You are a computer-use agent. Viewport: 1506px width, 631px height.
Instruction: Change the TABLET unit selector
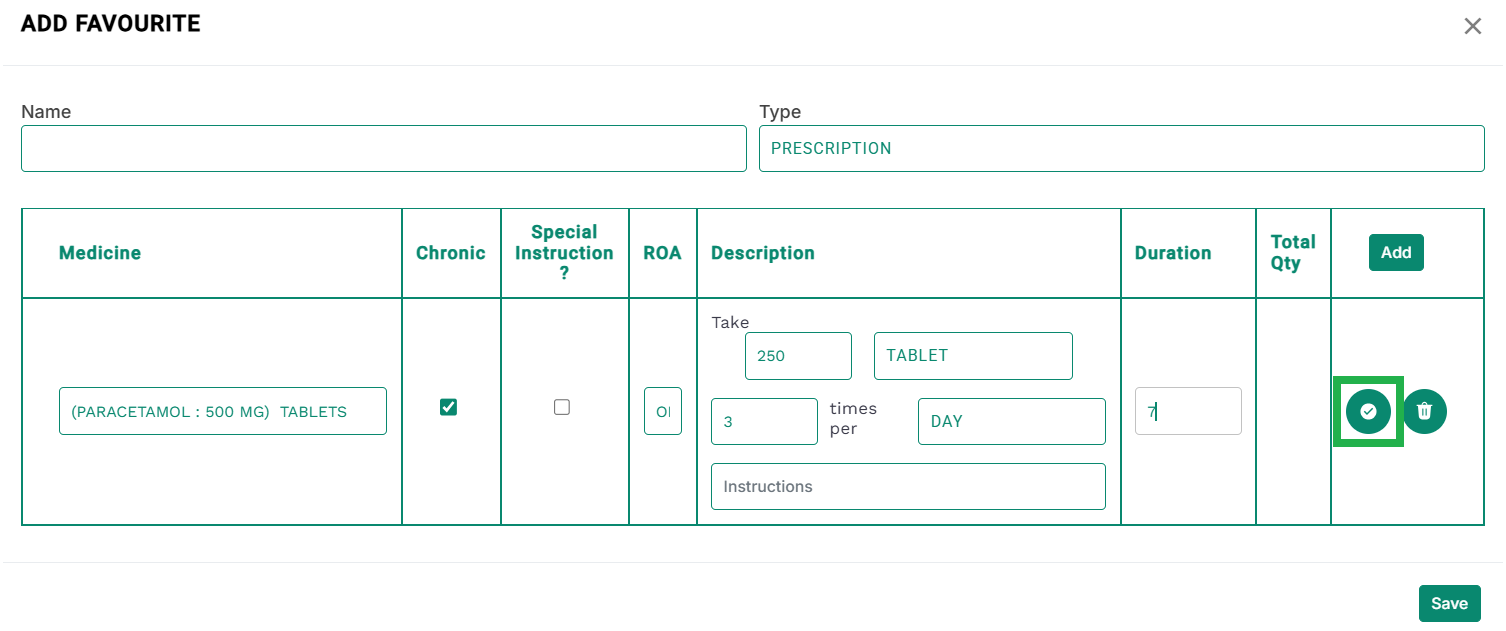(973, 356)
